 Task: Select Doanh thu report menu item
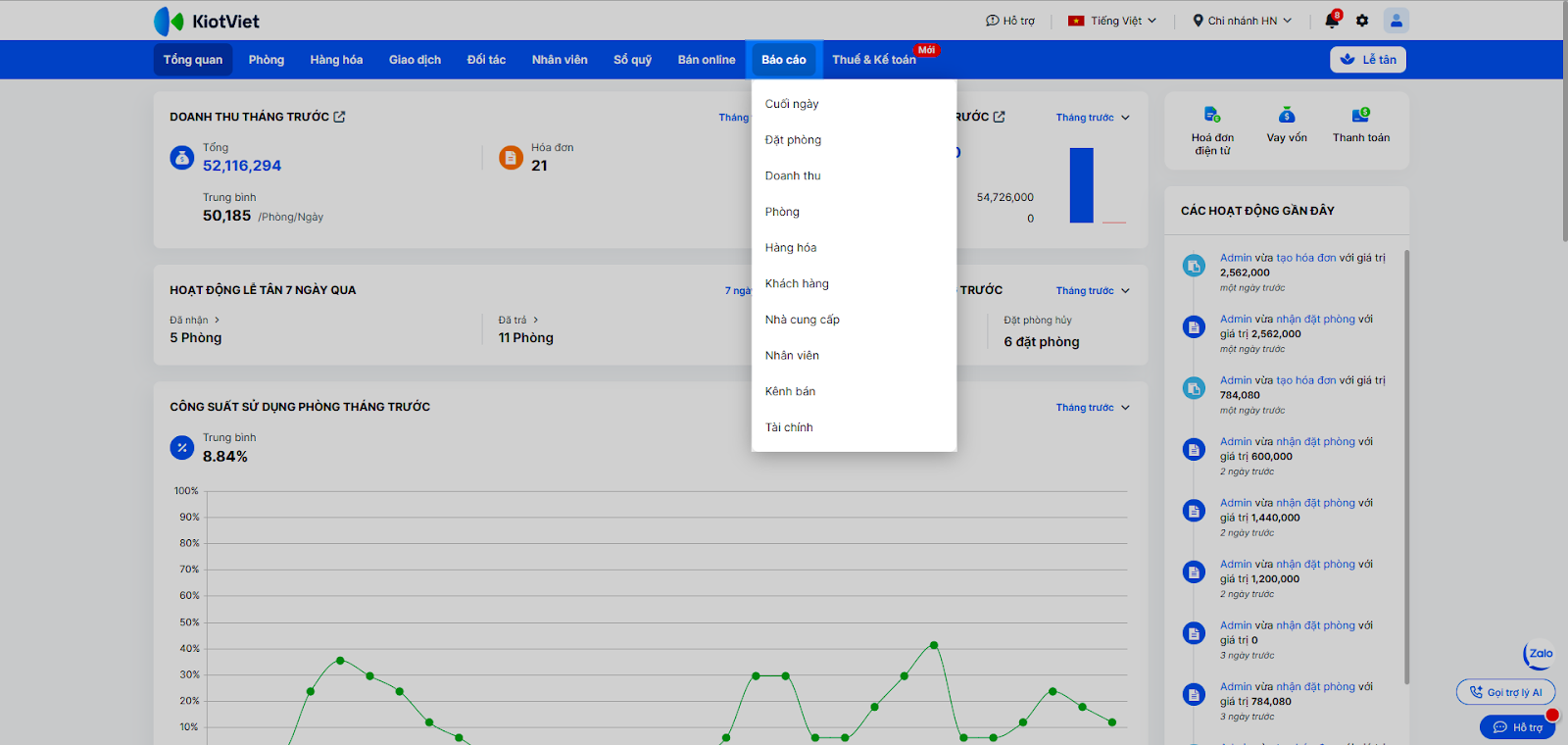pos(854,176)
